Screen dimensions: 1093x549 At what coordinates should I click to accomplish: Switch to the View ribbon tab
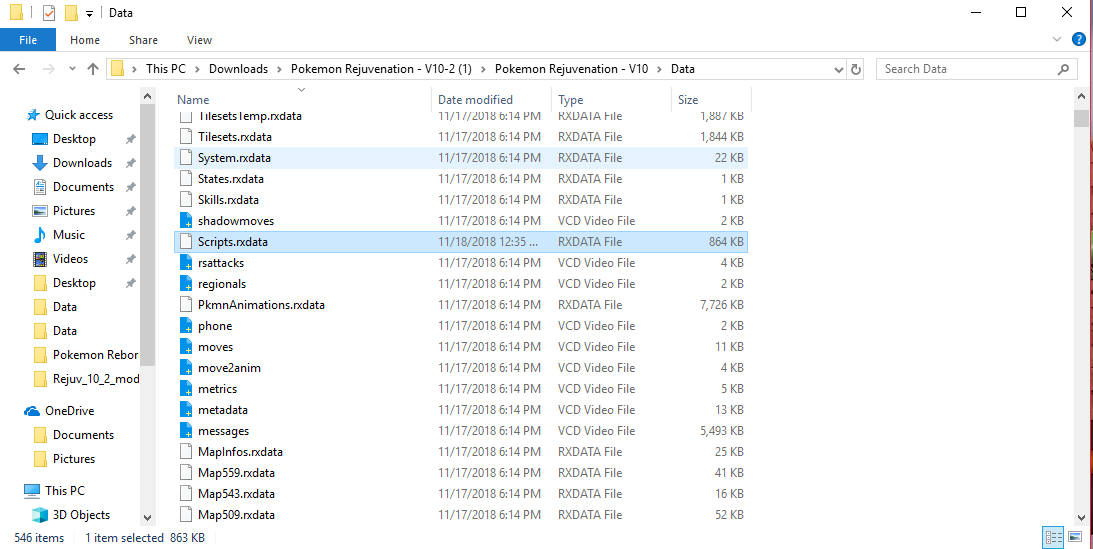point(199,40)
